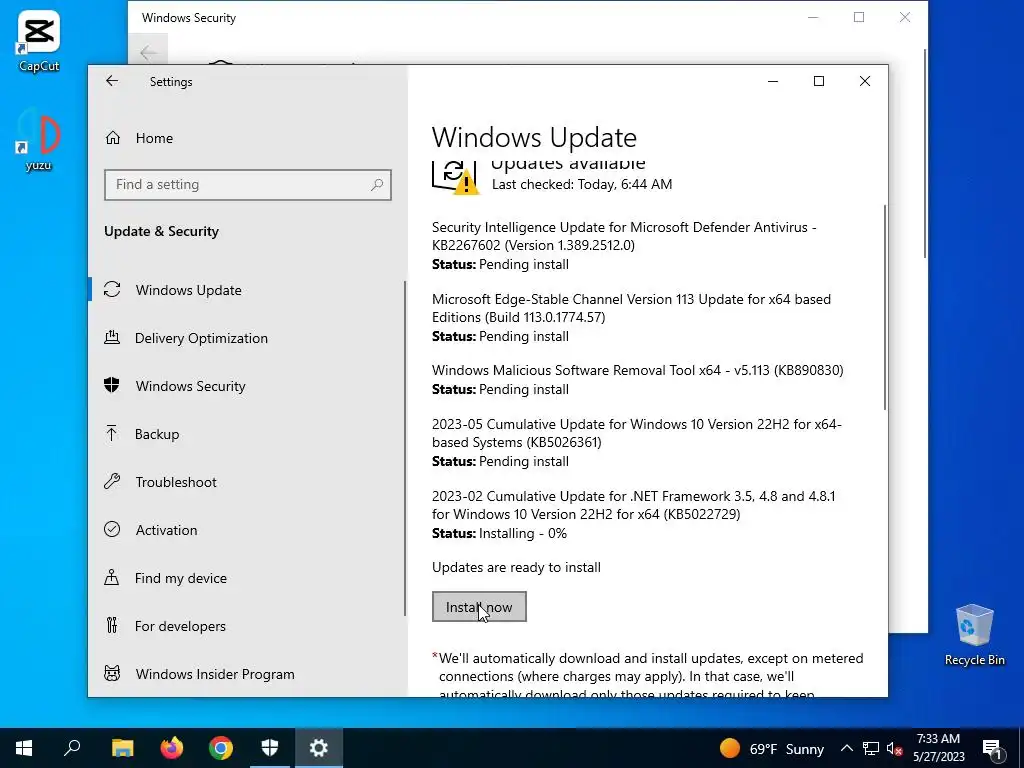Image resolution: width=1024 pixels, height=768 pixels.
Task: Click the Settings back arrow
Action: (112, 81)
